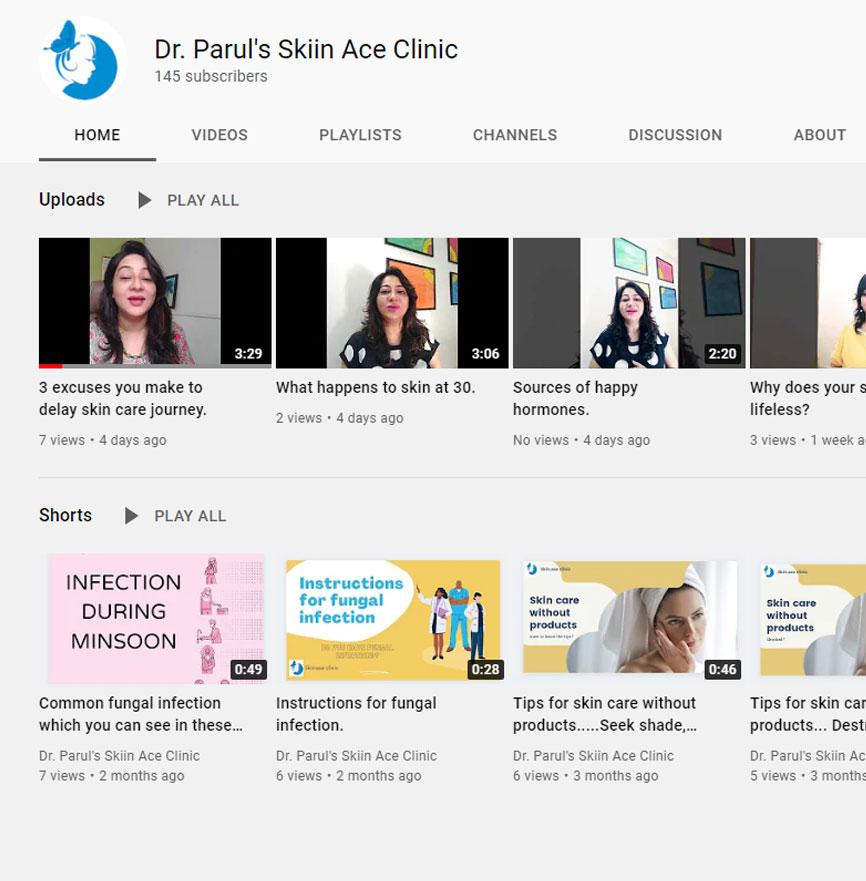Play the 3:06 skin at 30 thumbnail

tap(392, 302)
